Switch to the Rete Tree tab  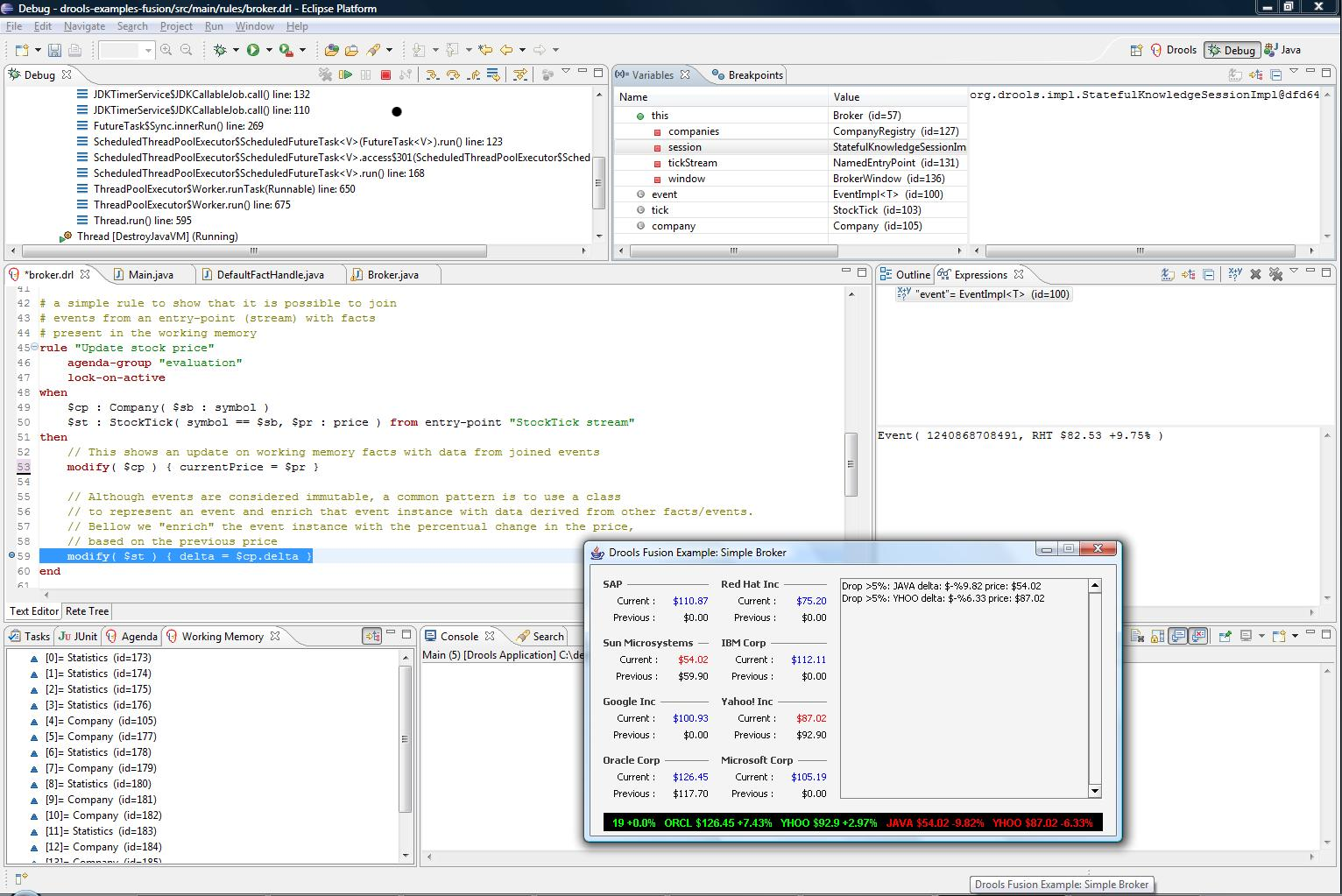click(x=87, y=611)
